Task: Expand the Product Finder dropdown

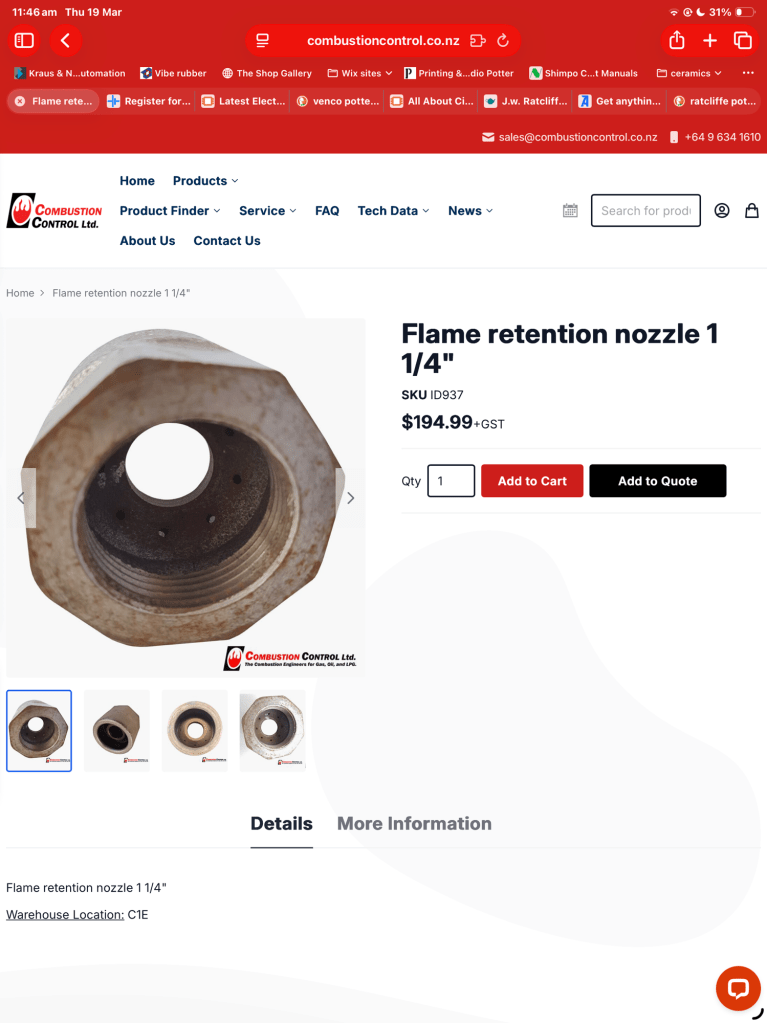Action: click(x=170, y=211)
